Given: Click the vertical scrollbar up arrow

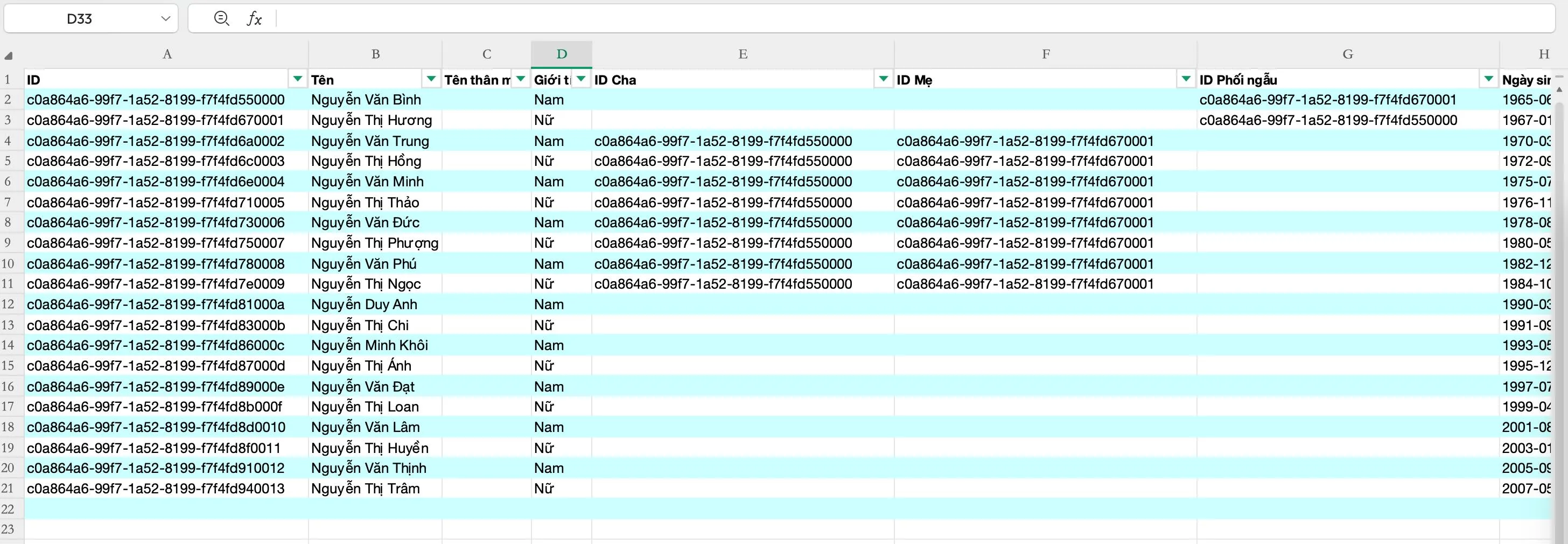Looking at the screenshot, I should pos(1559,89).
